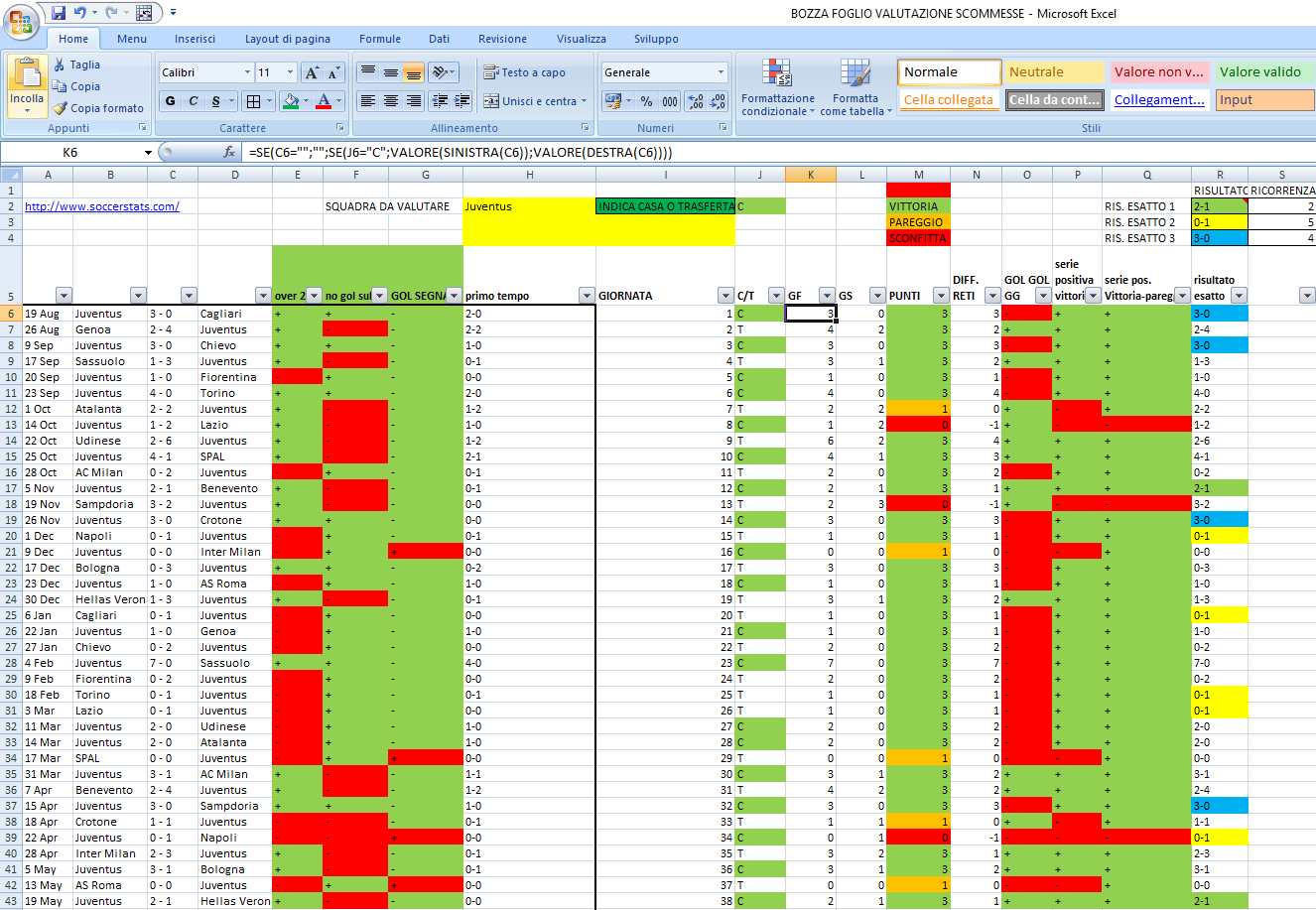Open Appunti clipboard pane launcher
Screen dimensions: 1316x910
click(143, 128)
